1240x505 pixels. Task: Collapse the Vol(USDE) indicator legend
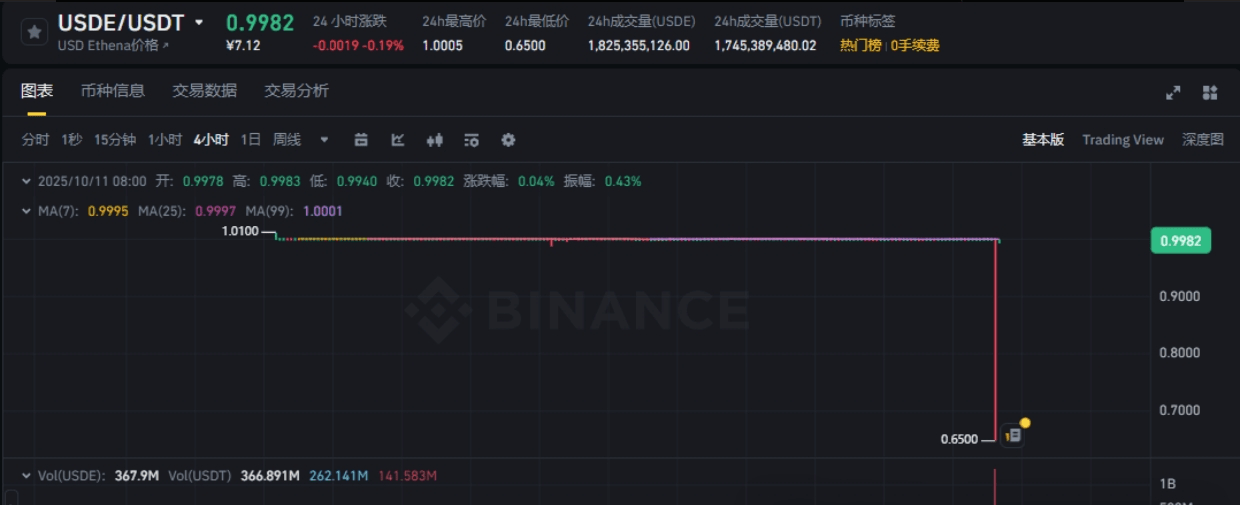26,475
